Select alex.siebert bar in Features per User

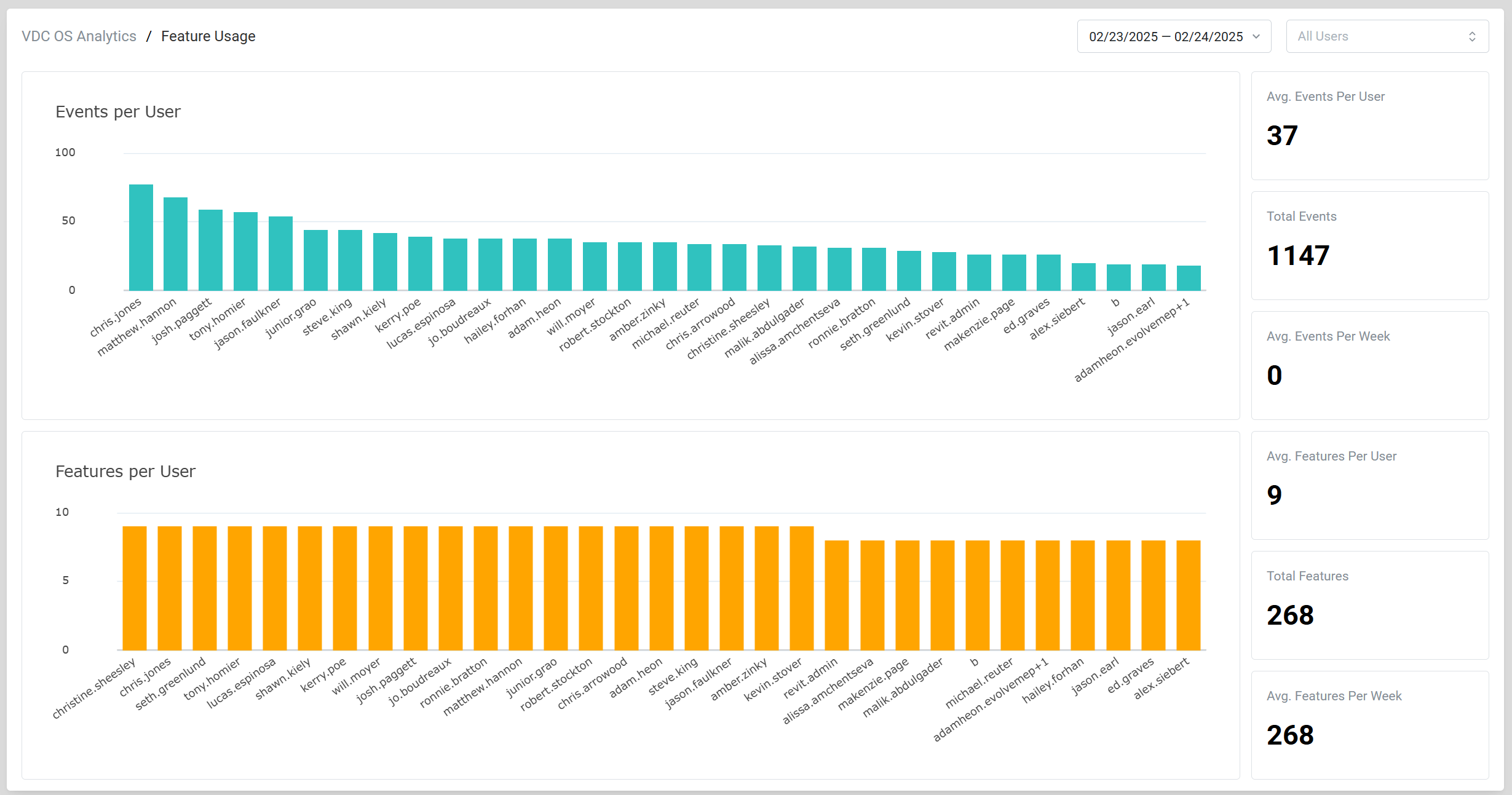pyautogui.click(x=1188, y=595)
